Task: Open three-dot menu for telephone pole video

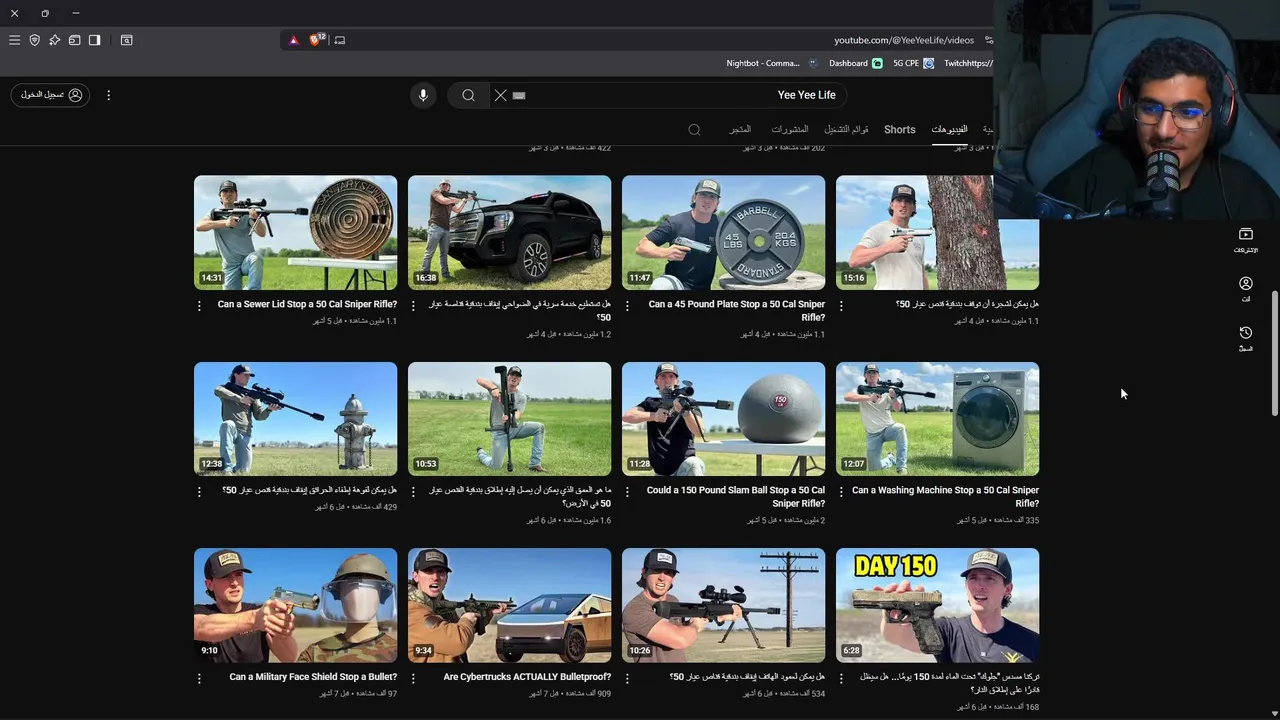Action: click(x=627, y=678)
